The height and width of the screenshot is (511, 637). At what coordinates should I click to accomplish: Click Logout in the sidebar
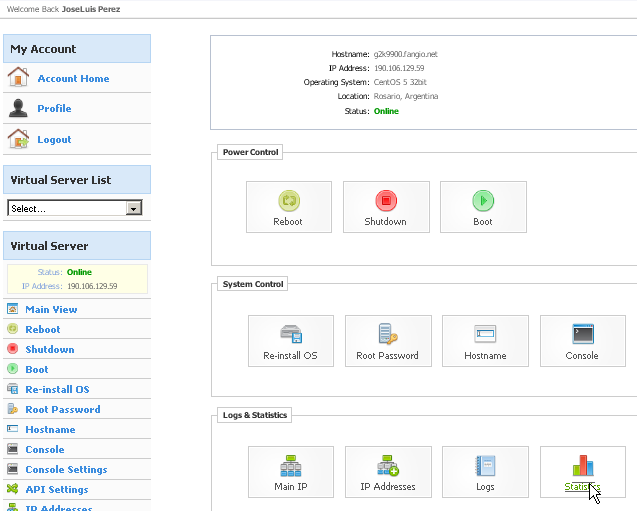pyautogui.click(x=54, y=140)
